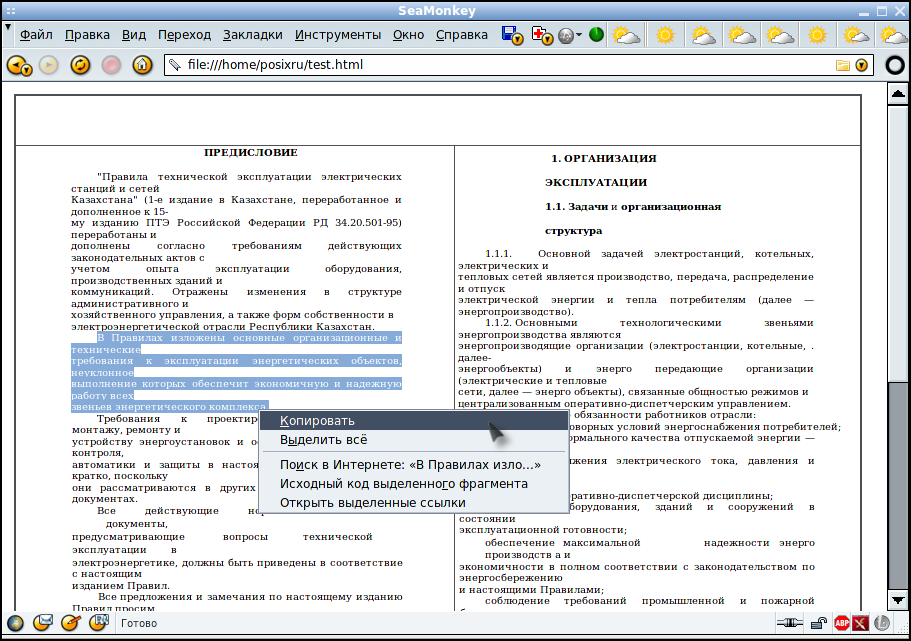Select Поиск в Интернете context menu entry
This screenshot has width=911, height=641.
pos(414,465)
